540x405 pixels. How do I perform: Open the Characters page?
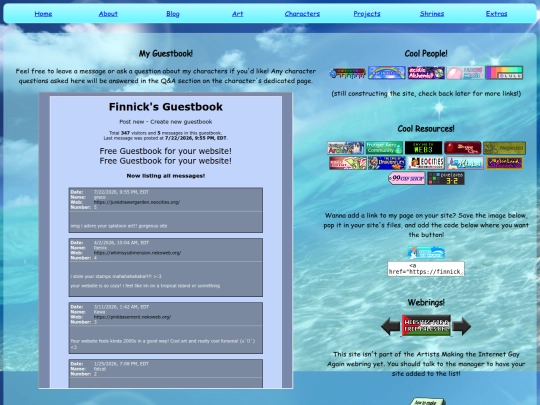coord(302,14)
